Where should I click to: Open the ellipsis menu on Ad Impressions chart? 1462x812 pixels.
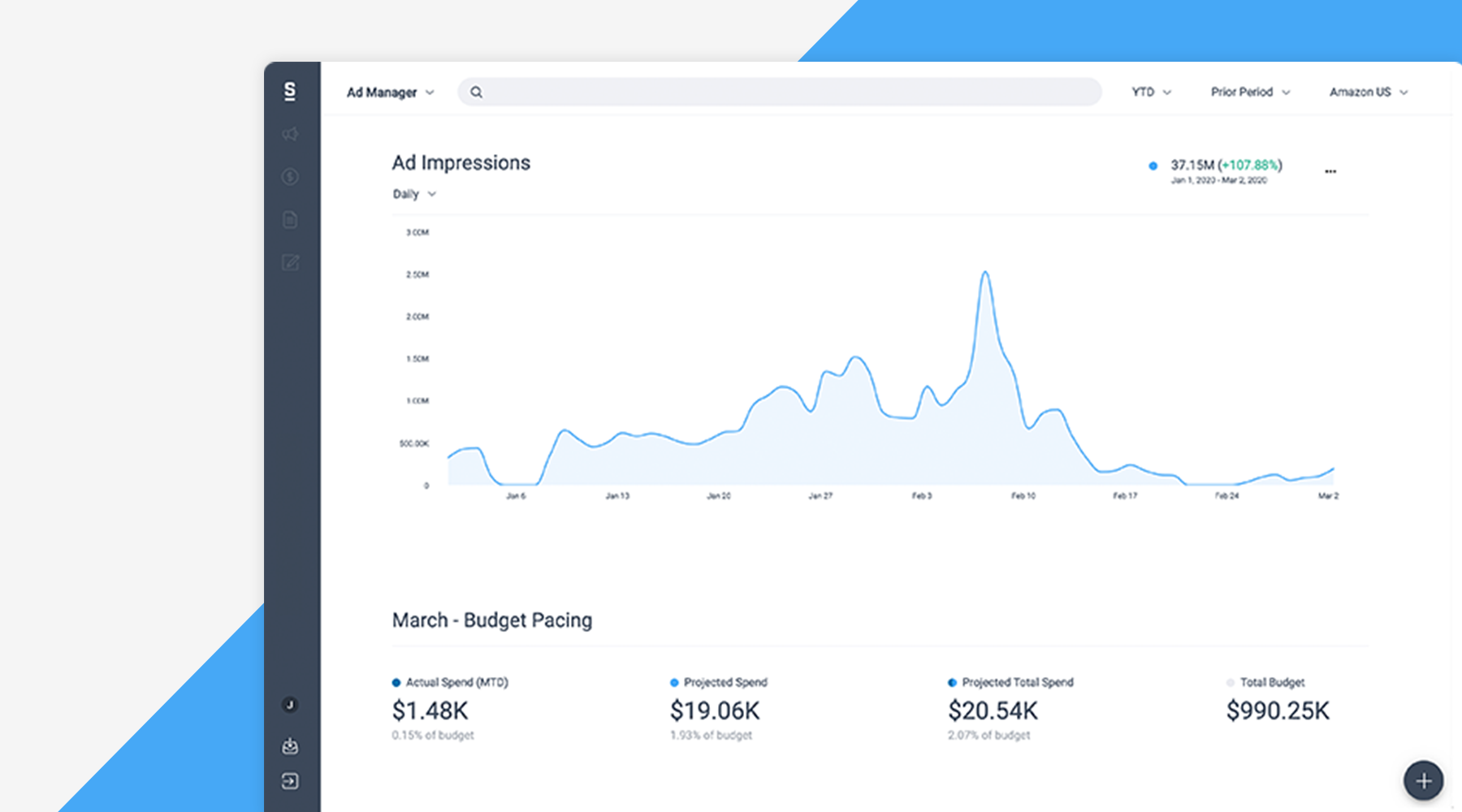1330,170
